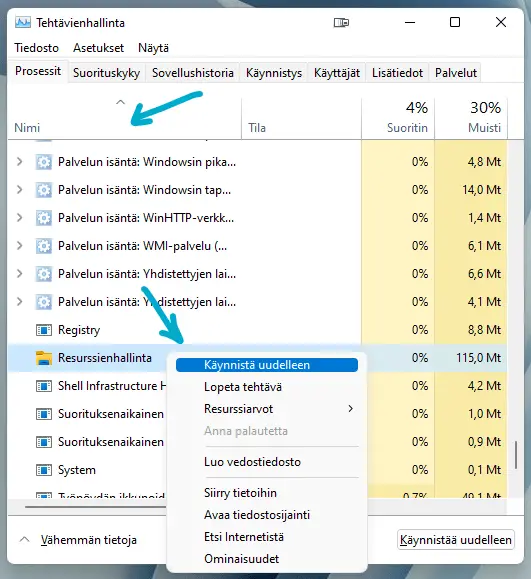
Task: Click the efficiency mode icon in the title bar
Action: coord(341,23)
